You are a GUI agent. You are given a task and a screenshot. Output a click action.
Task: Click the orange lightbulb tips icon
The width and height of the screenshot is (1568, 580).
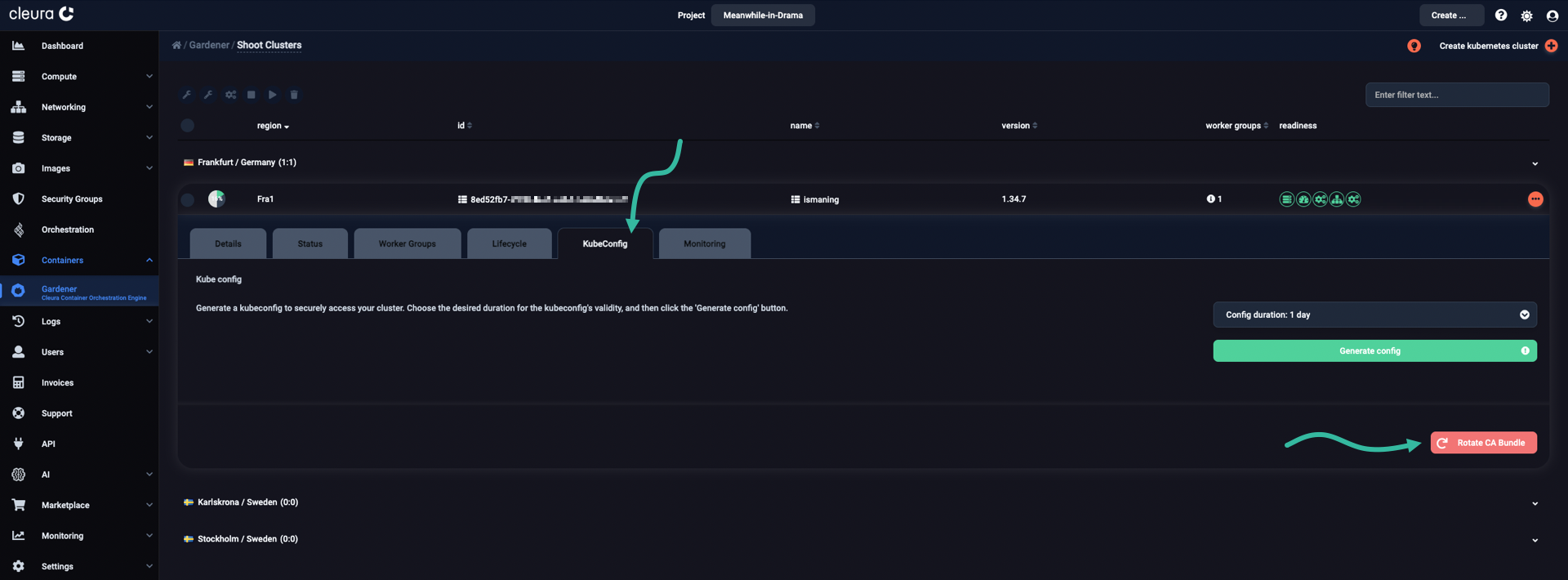tap(1414, 46)
